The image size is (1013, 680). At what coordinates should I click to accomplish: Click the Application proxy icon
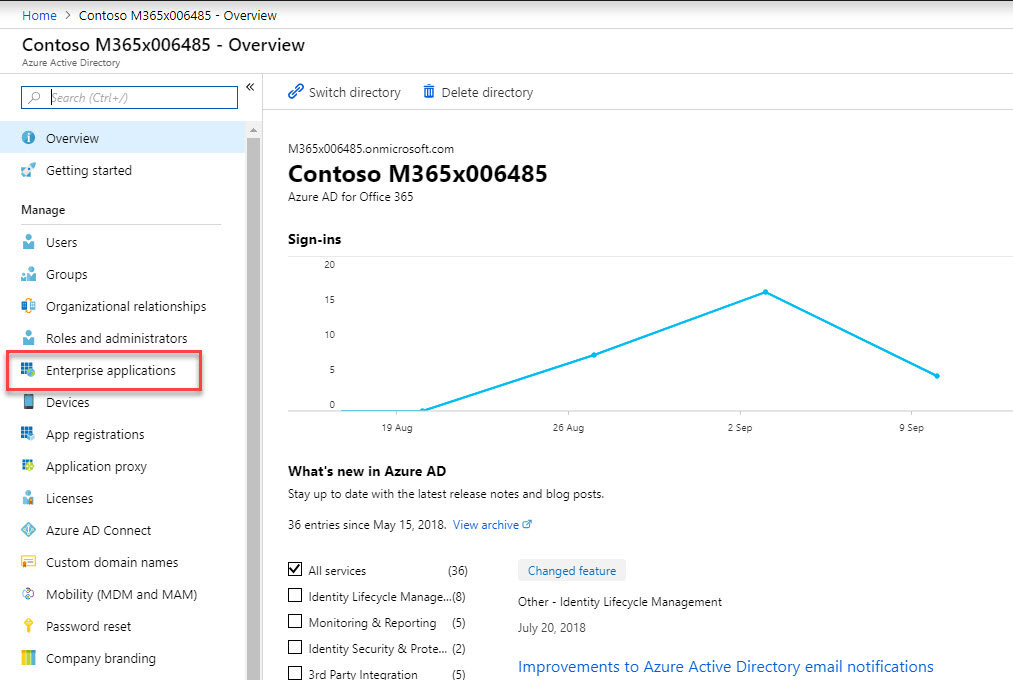(x=28, y=466)
